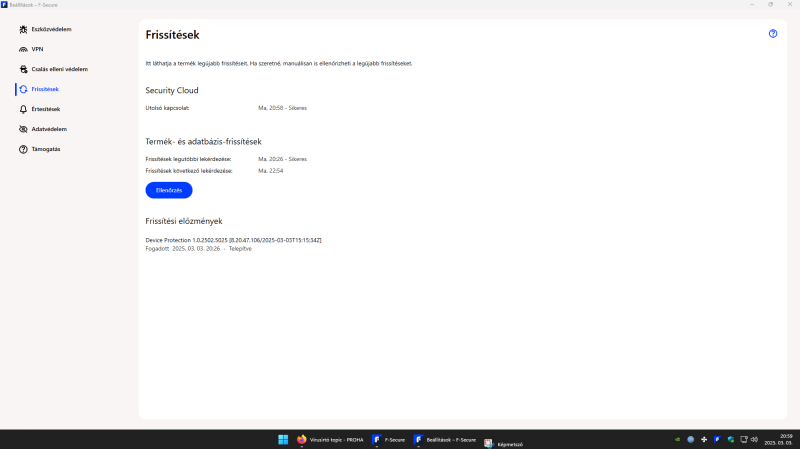Go to Eszközvédelem menu item

[51, 30]
